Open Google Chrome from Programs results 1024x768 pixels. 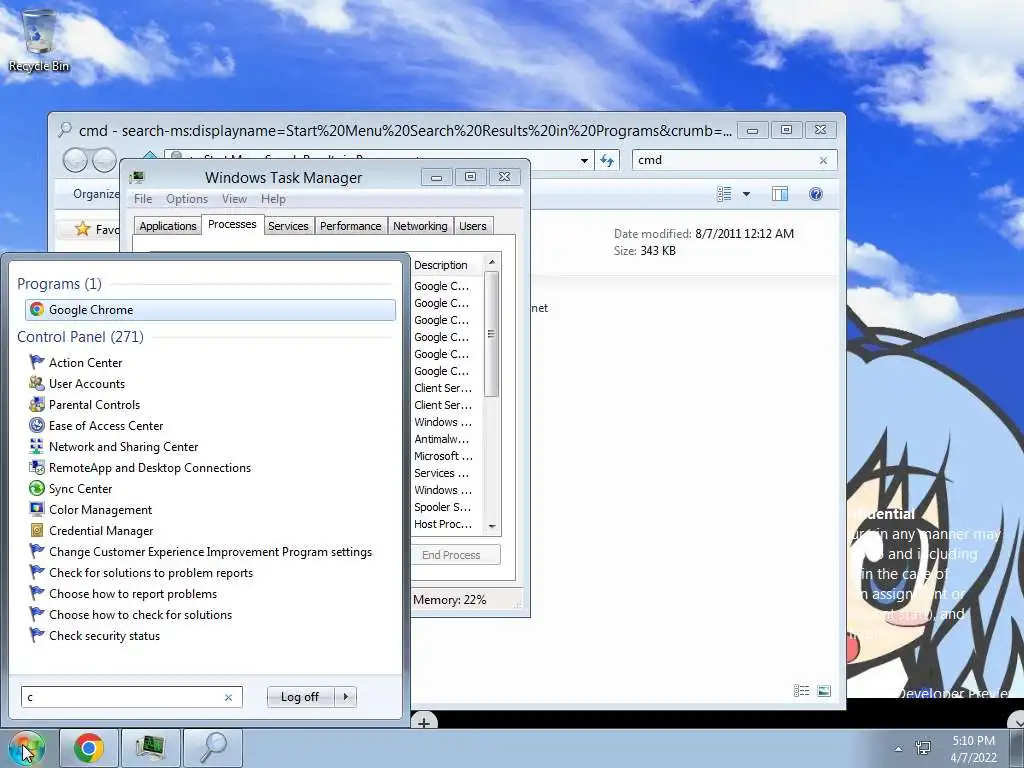210,310
